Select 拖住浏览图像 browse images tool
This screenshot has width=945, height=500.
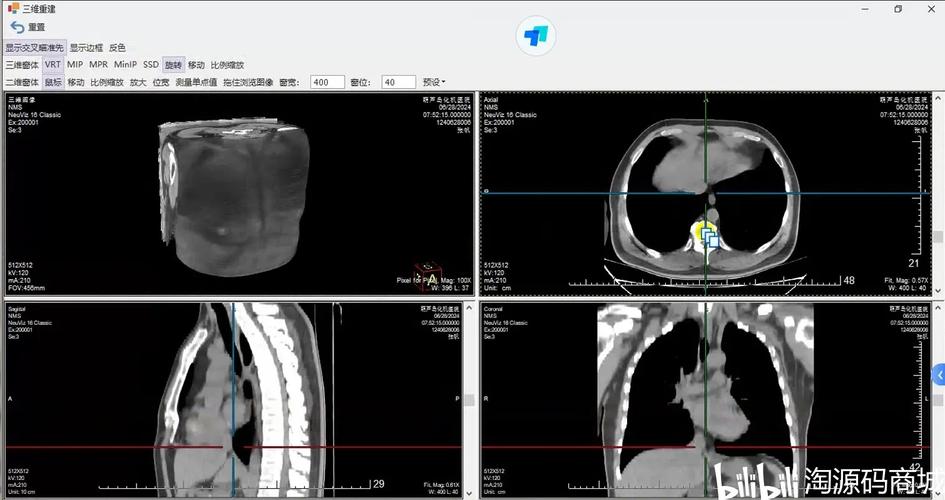248,82
